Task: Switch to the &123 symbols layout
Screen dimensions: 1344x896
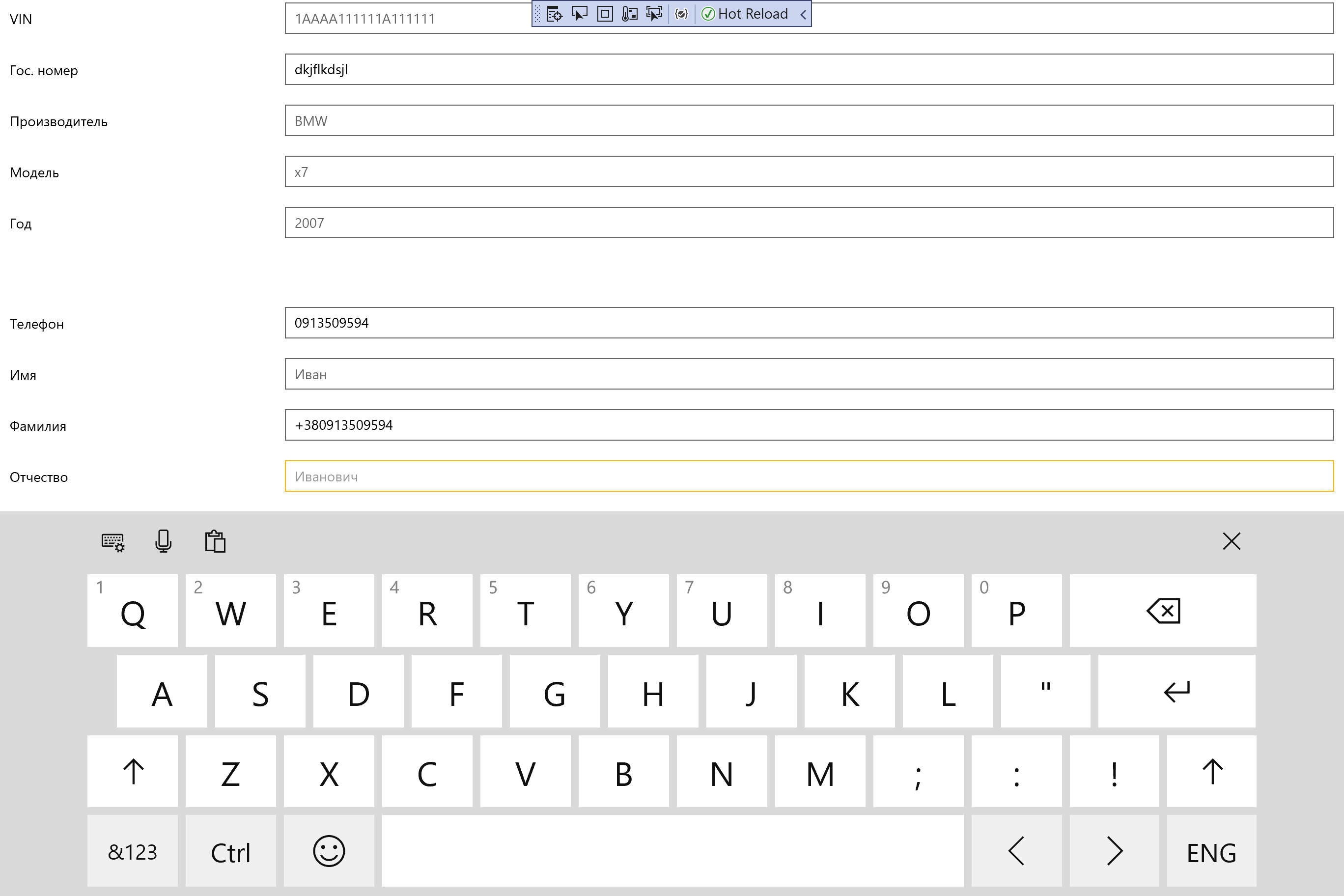Action: [133, 851]
